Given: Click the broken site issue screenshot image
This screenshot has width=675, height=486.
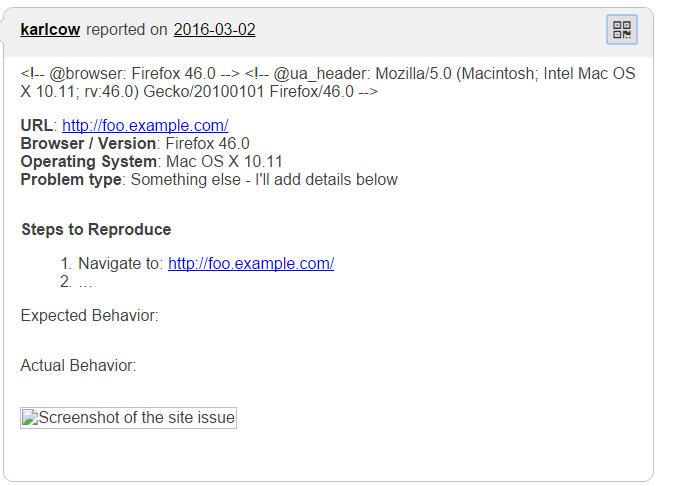Looking at the screenshot, I should coord(128,418).
